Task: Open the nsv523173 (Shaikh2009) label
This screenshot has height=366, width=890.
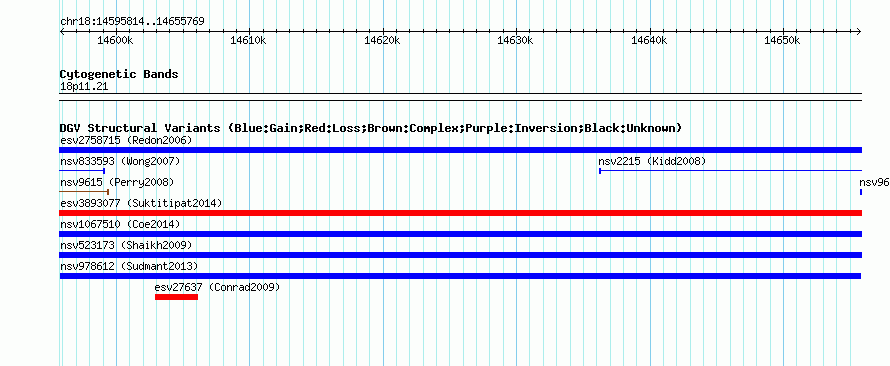Action: 126,245
